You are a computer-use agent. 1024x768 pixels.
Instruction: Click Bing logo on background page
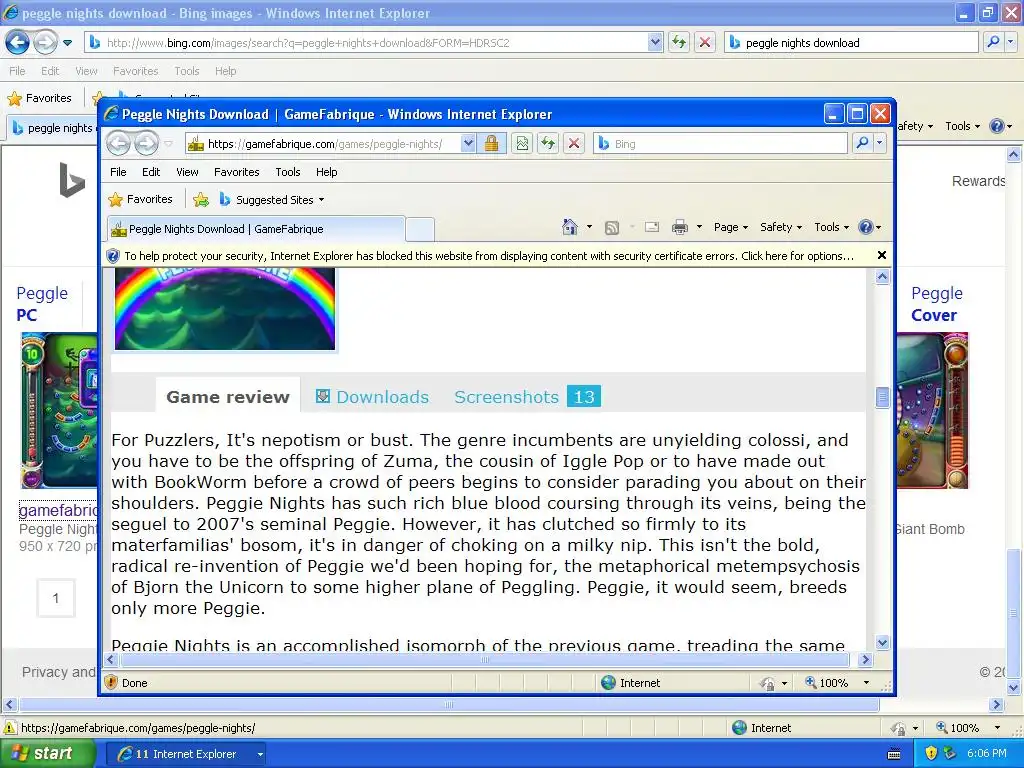72,180
